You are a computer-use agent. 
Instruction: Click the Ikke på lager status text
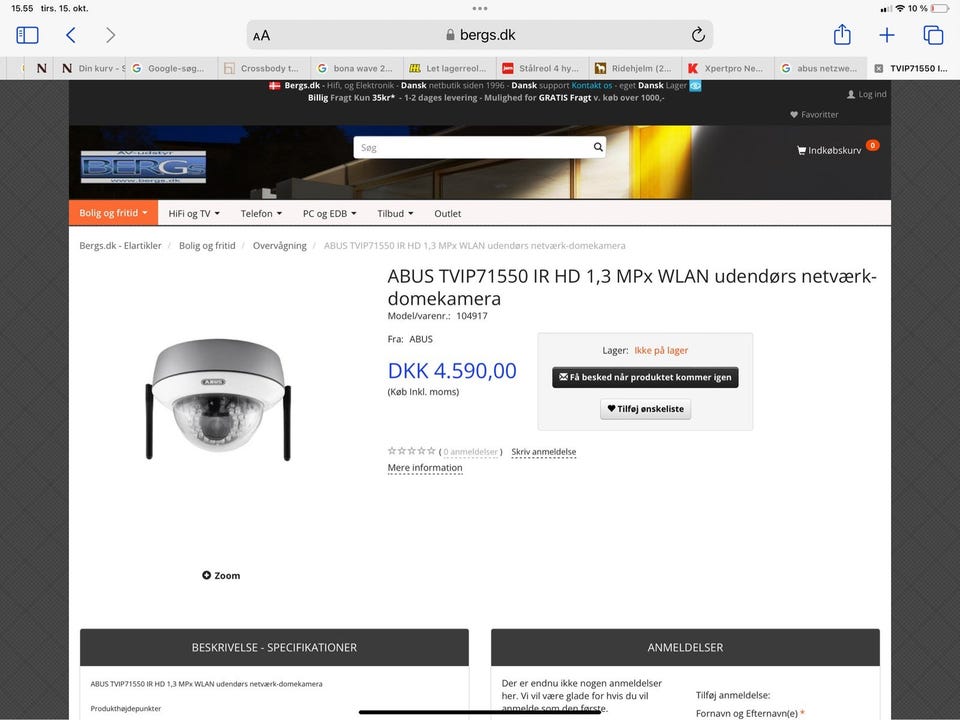(x=661, y=350)
